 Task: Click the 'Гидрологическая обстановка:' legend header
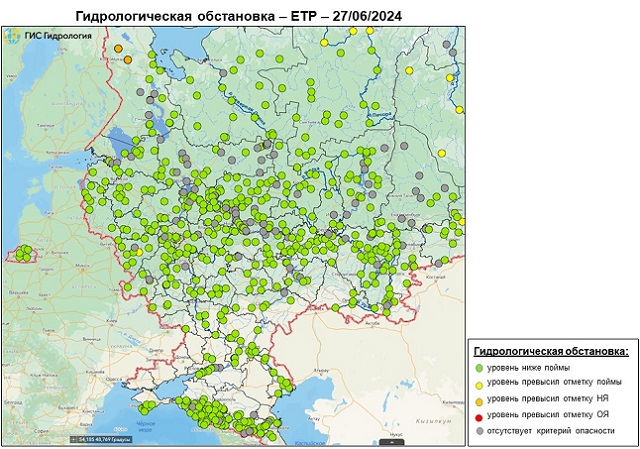pyautogui.click(x=551, y=353)
